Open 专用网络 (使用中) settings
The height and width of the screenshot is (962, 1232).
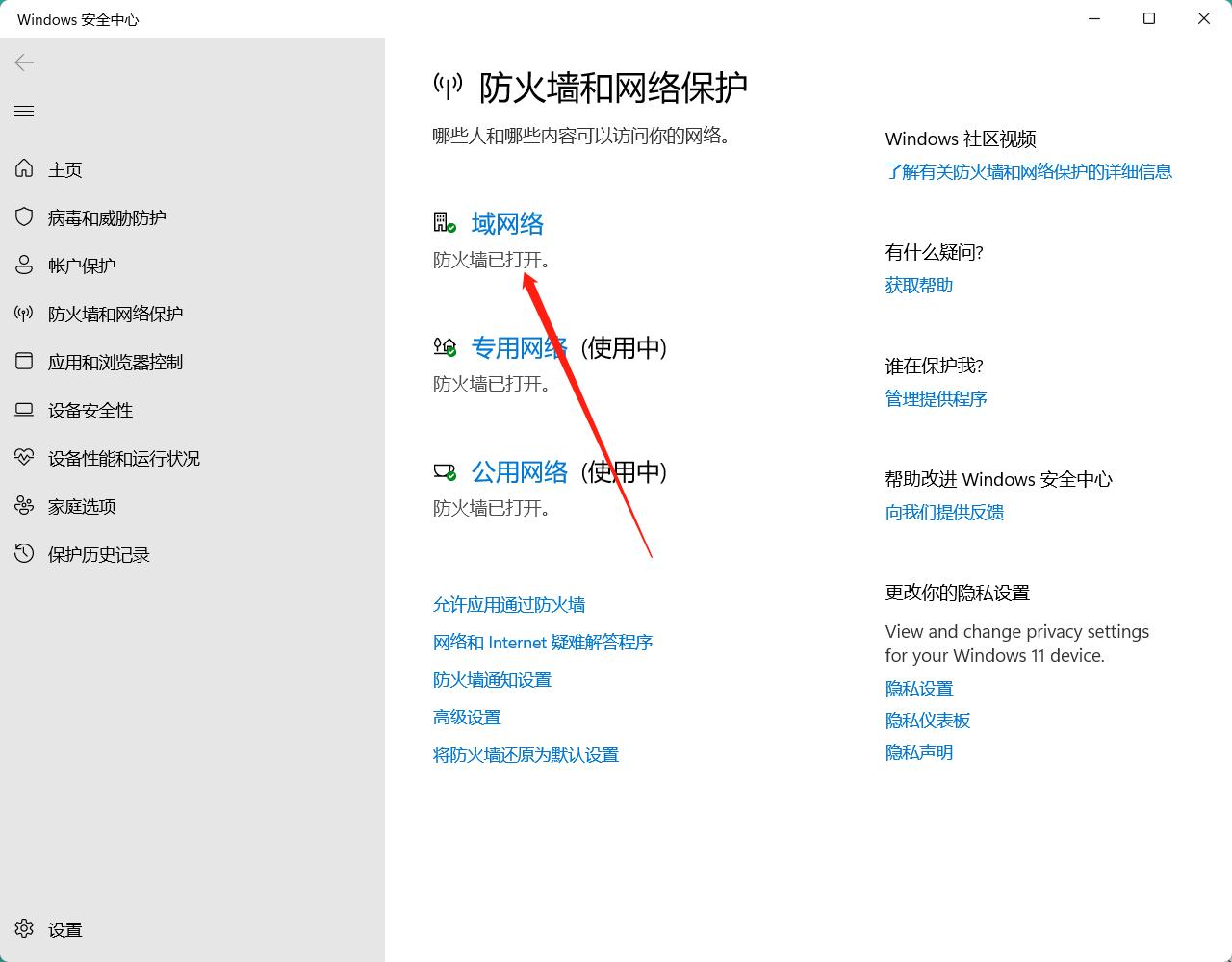[x=520, y=347]
